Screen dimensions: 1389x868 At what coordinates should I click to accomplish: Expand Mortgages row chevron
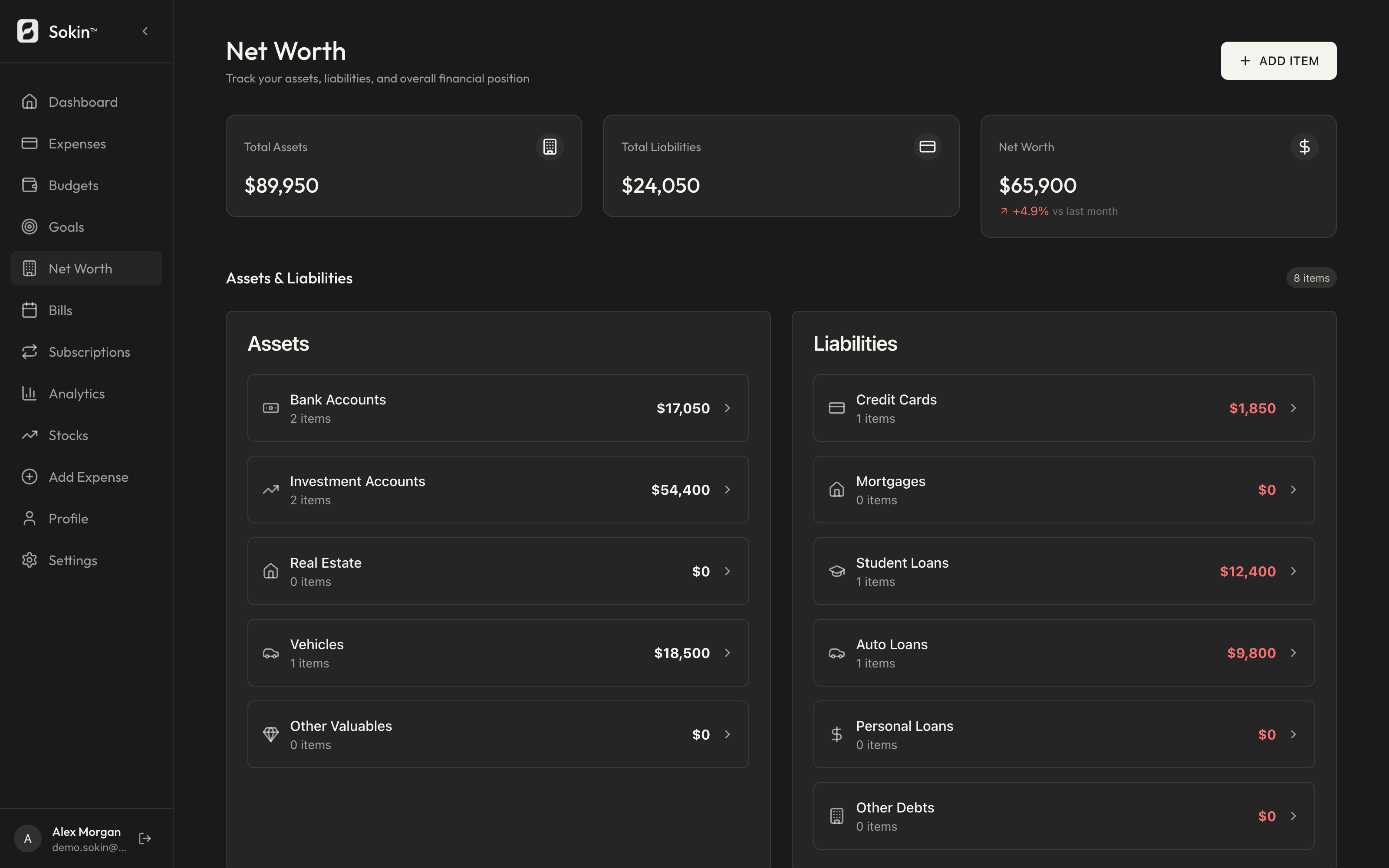tap(1293, 490)
